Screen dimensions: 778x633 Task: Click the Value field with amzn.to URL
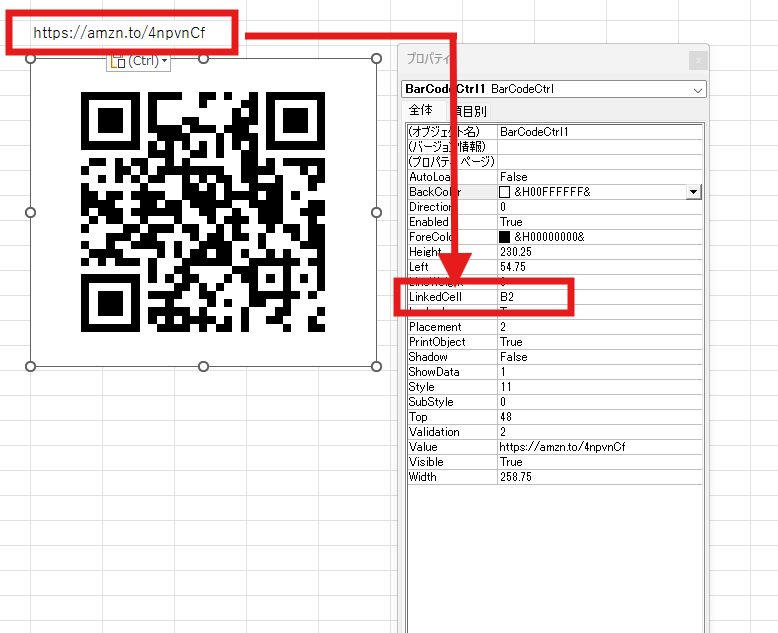(x=600, y=446)
